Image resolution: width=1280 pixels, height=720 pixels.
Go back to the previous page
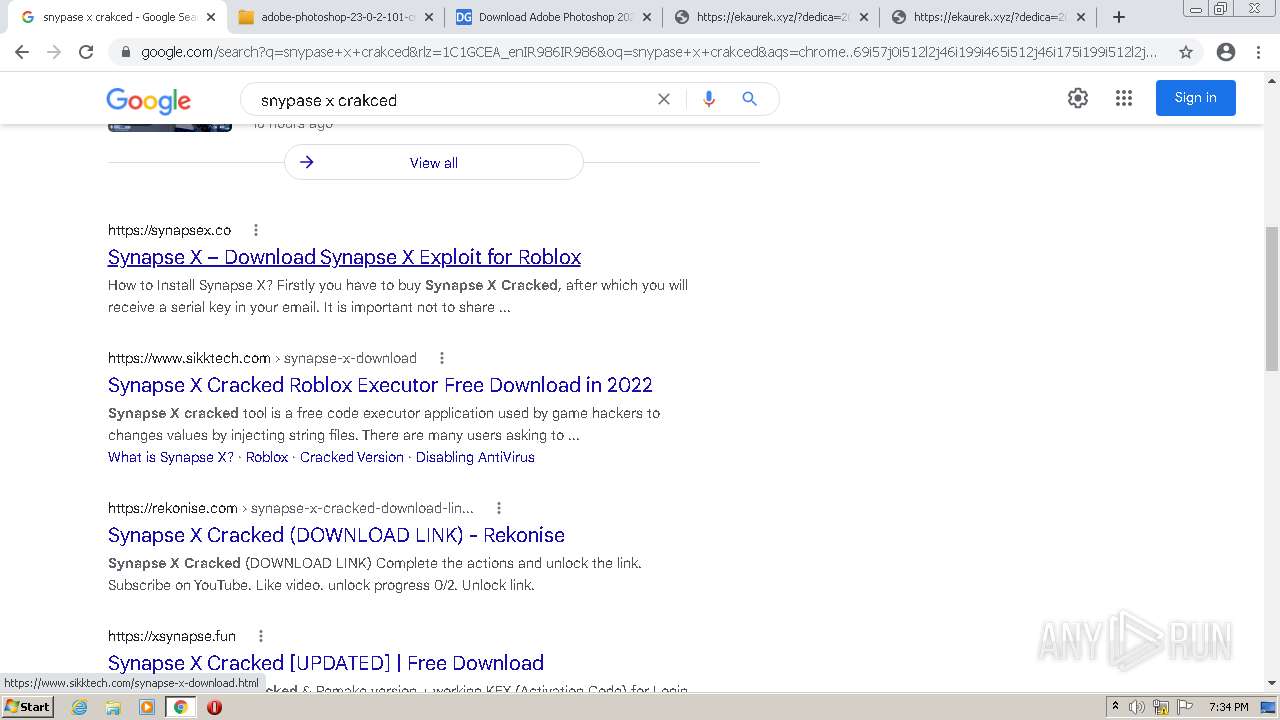(x=22, y=52)
